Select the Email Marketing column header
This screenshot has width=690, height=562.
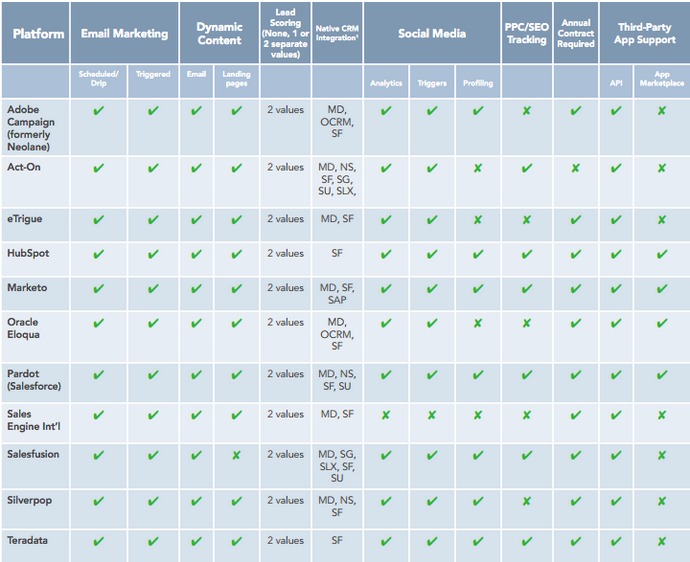pyautogui.click(x=125, y=33)
